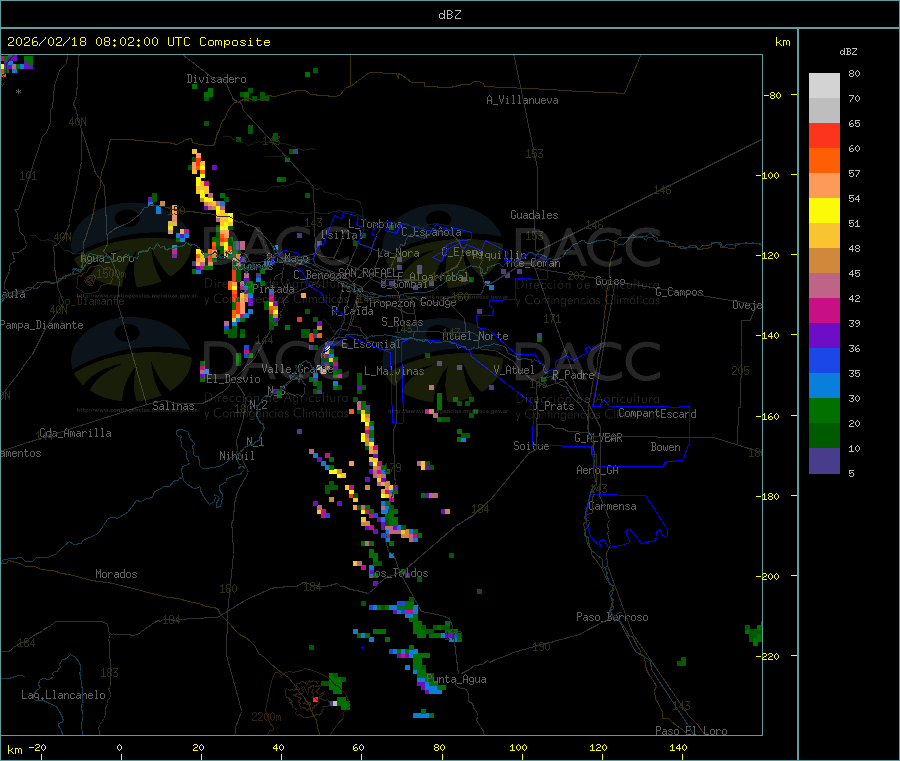Click the Soitue place label
Image resolution: width=900 pixels, height=761 pixels.
tap(531, 446)
